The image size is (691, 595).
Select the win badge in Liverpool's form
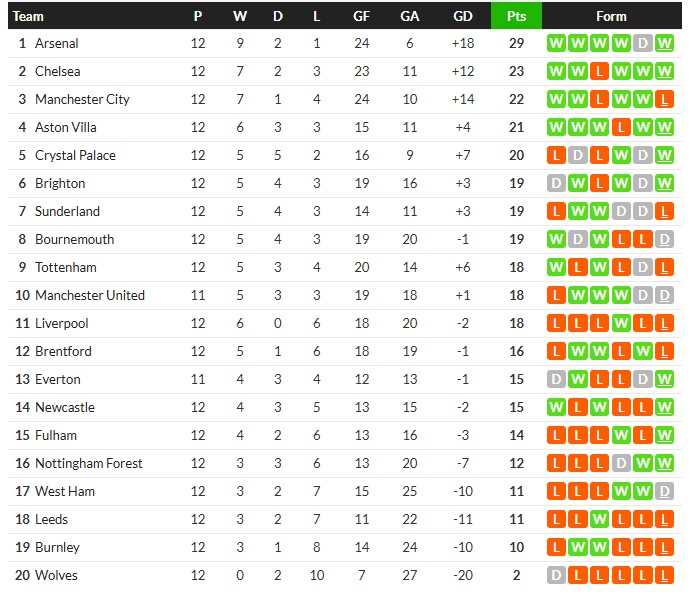tap(621, 324)
